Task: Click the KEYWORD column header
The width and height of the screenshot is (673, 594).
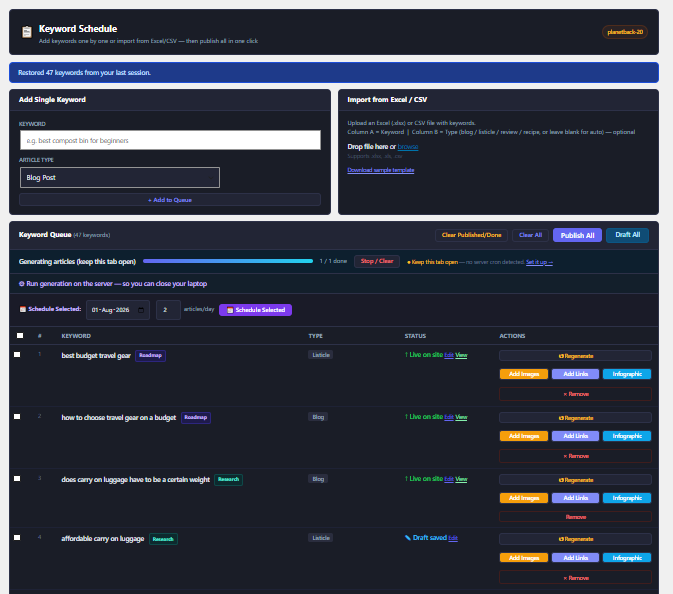Action: [x=76, y=336]
